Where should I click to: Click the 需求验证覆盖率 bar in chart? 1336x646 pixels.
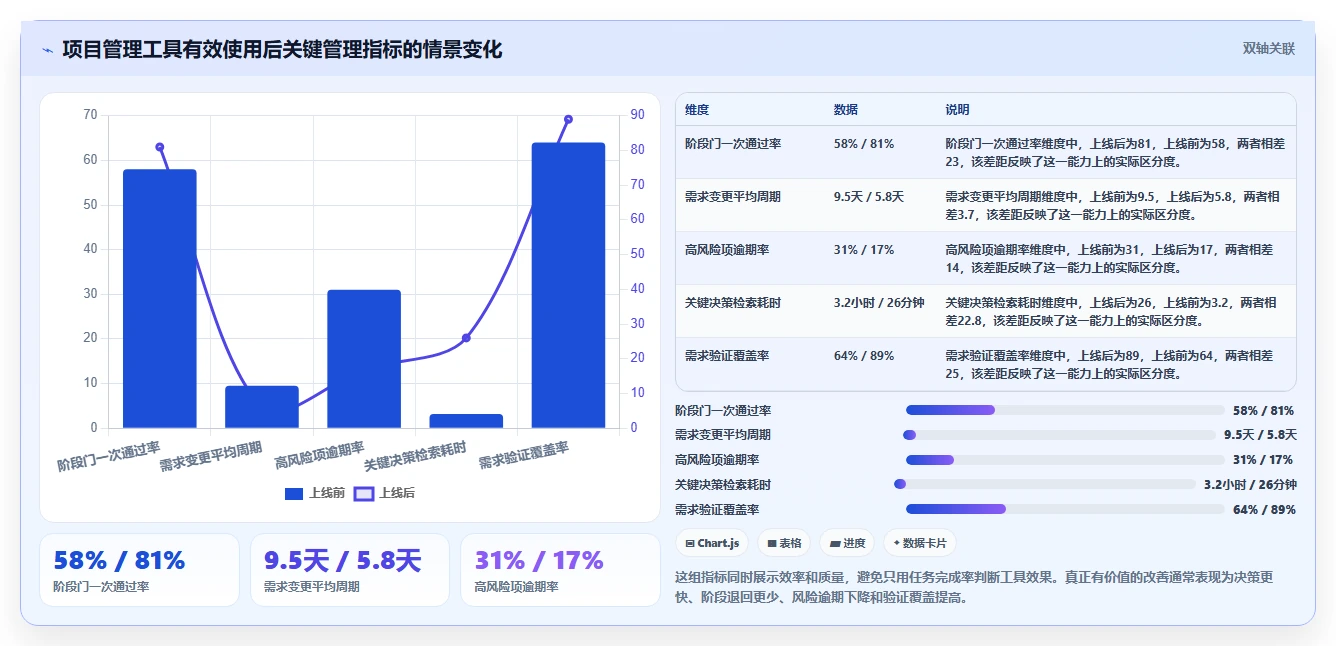[x=568, y=285]
